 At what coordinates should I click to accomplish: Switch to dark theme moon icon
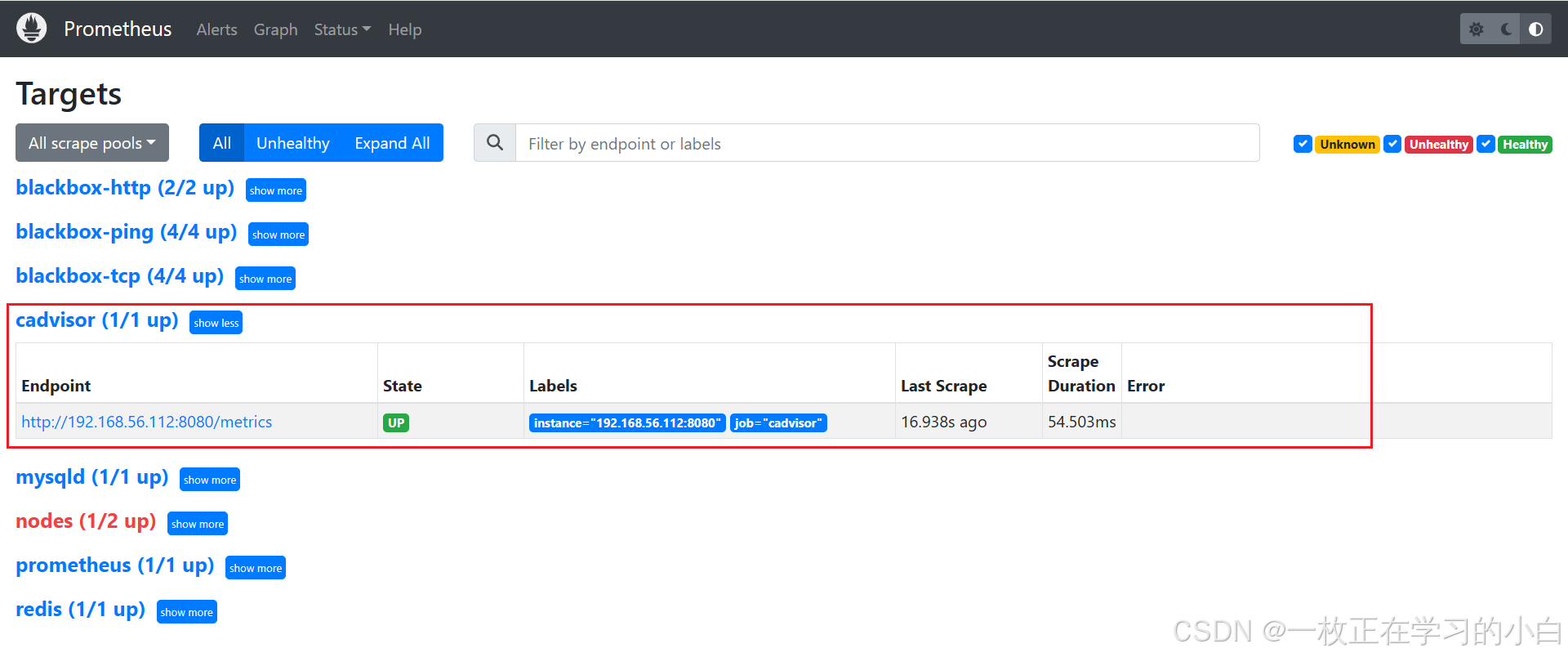coord(1506,29)
